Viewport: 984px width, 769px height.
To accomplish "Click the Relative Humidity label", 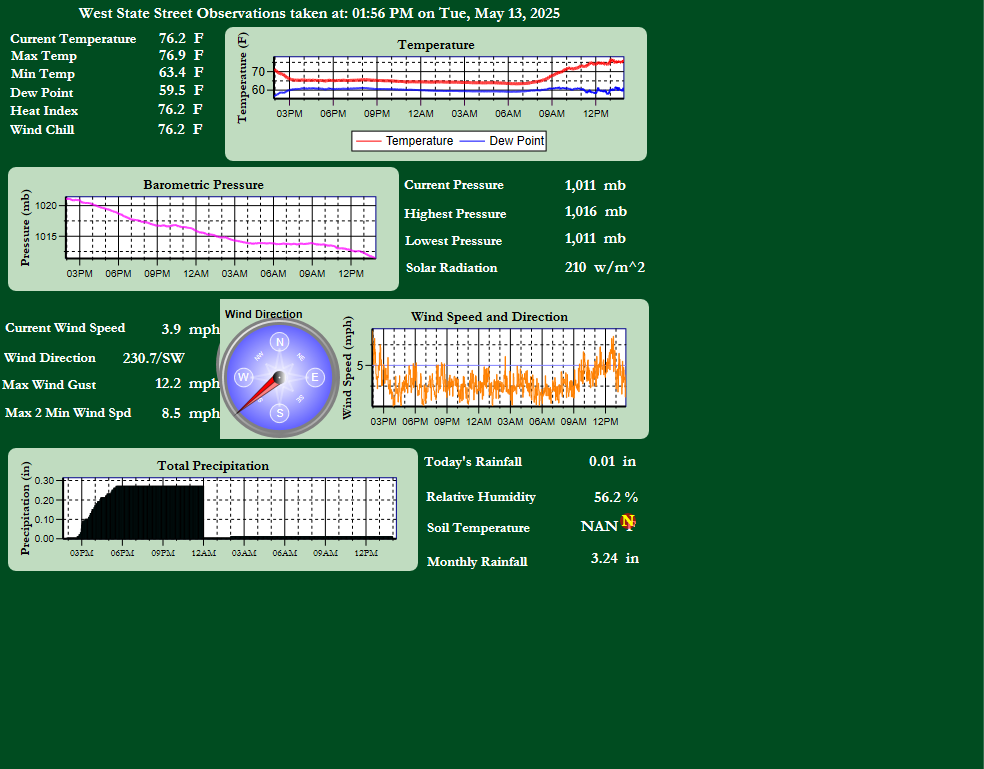I will tap(481, 497).
